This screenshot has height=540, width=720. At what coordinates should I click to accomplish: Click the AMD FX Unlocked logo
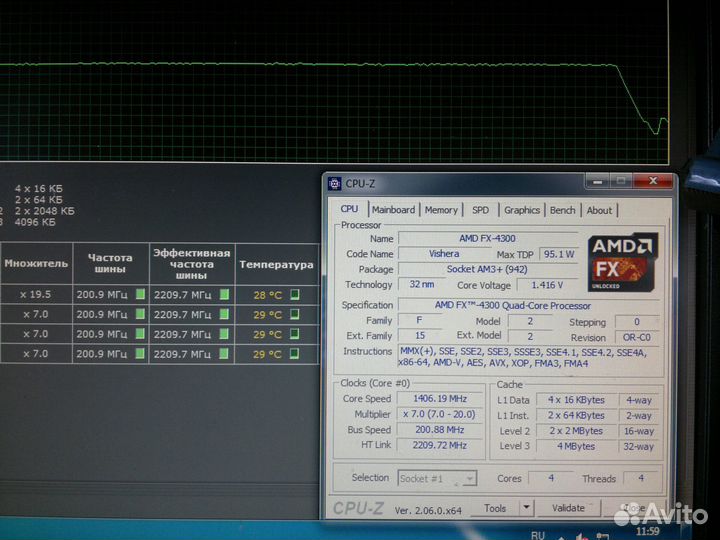pyautogui.click(x=623, y=262)
